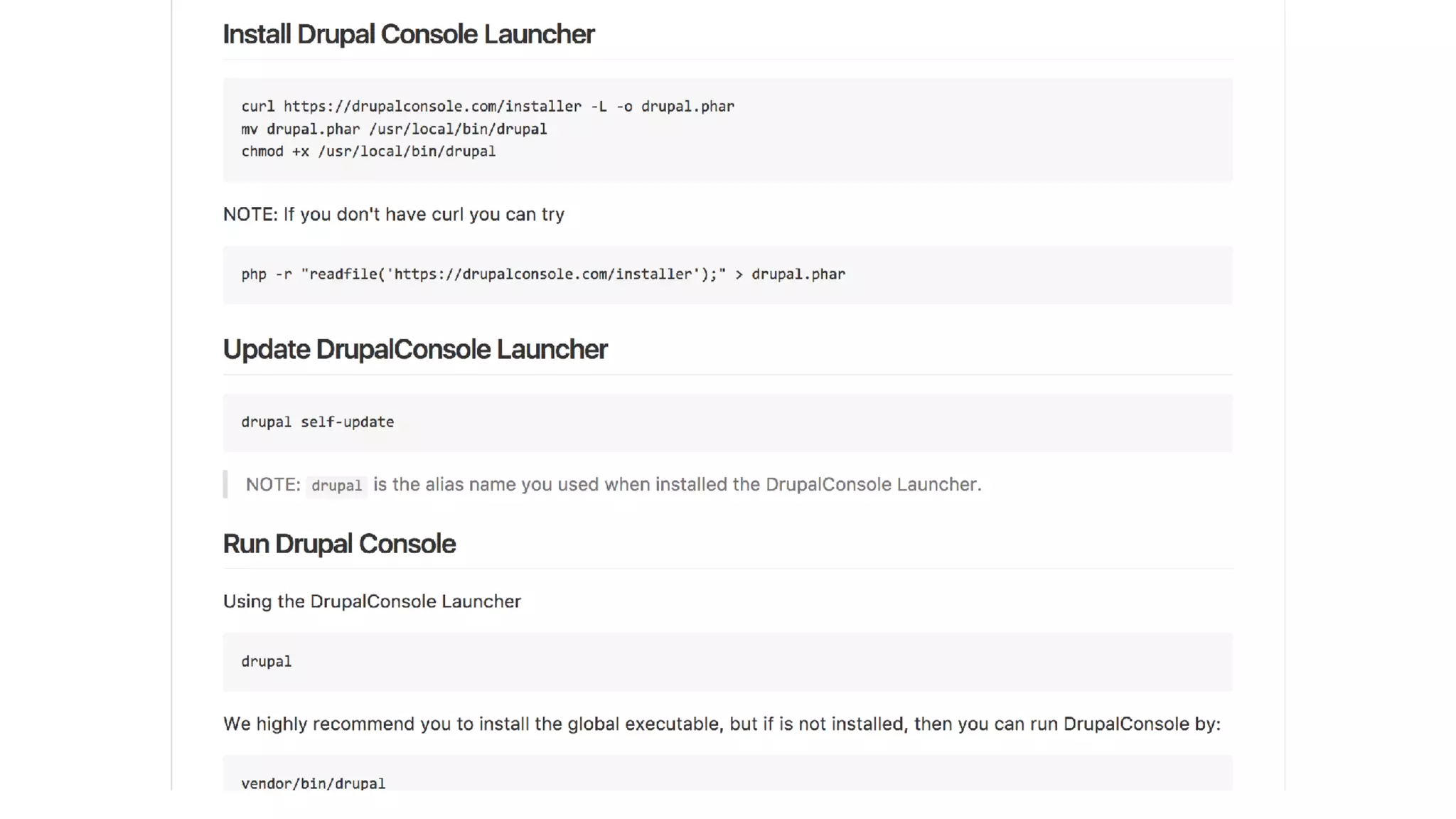Image resolution: width=1456 pixels, height=819 pixels.
Task: Click the "Update DrupalConsole Launcher" heading
Action: [x=414, y=349]
